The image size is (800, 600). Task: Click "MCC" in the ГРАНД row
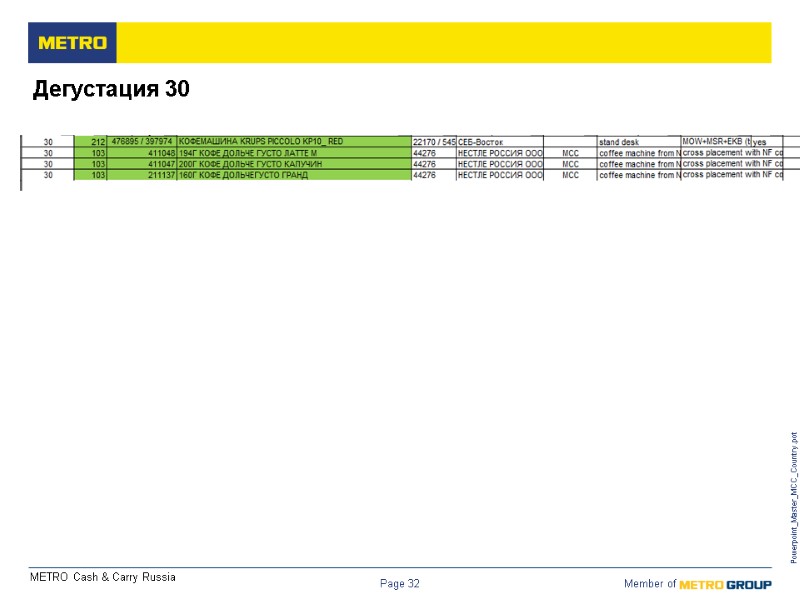570,175
